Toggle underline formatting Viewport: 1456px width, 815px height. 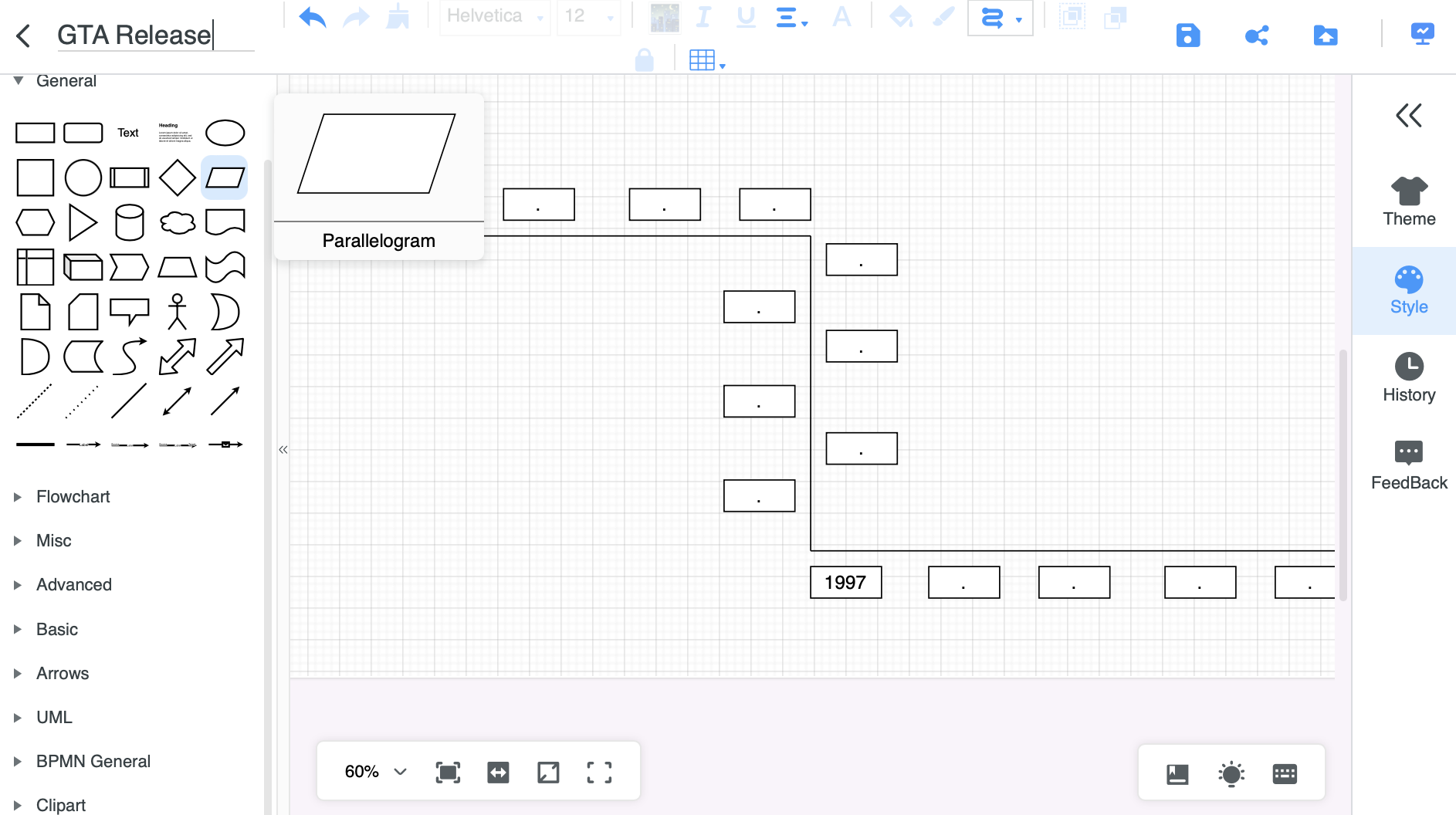point(746,16)
